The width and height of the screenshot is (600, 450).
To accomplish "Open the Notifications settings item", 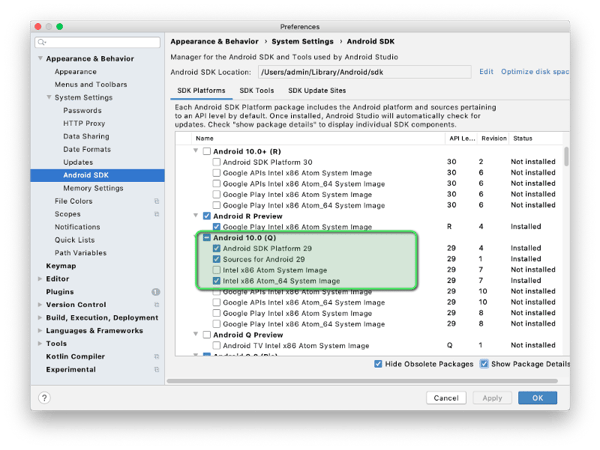I will (77, 227).
